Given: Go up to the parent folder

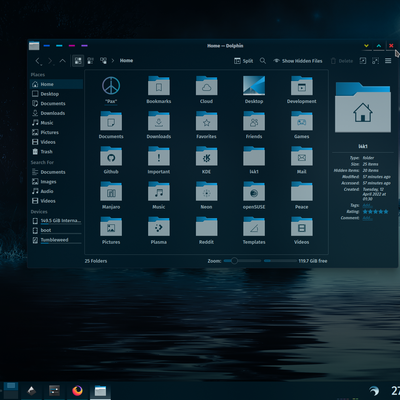Looking at the screenshot, I should click(x=62, y=61).
